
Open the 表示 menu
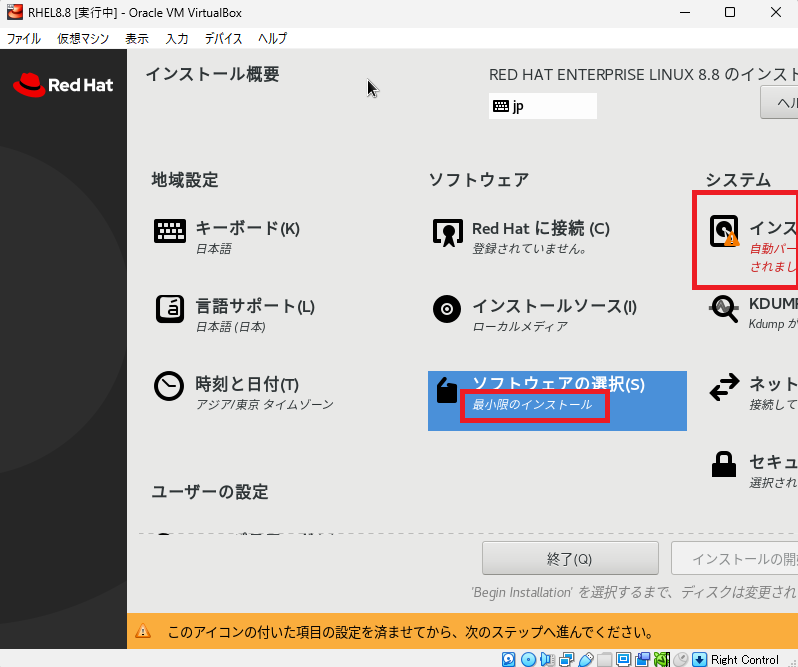click(136, 39)
